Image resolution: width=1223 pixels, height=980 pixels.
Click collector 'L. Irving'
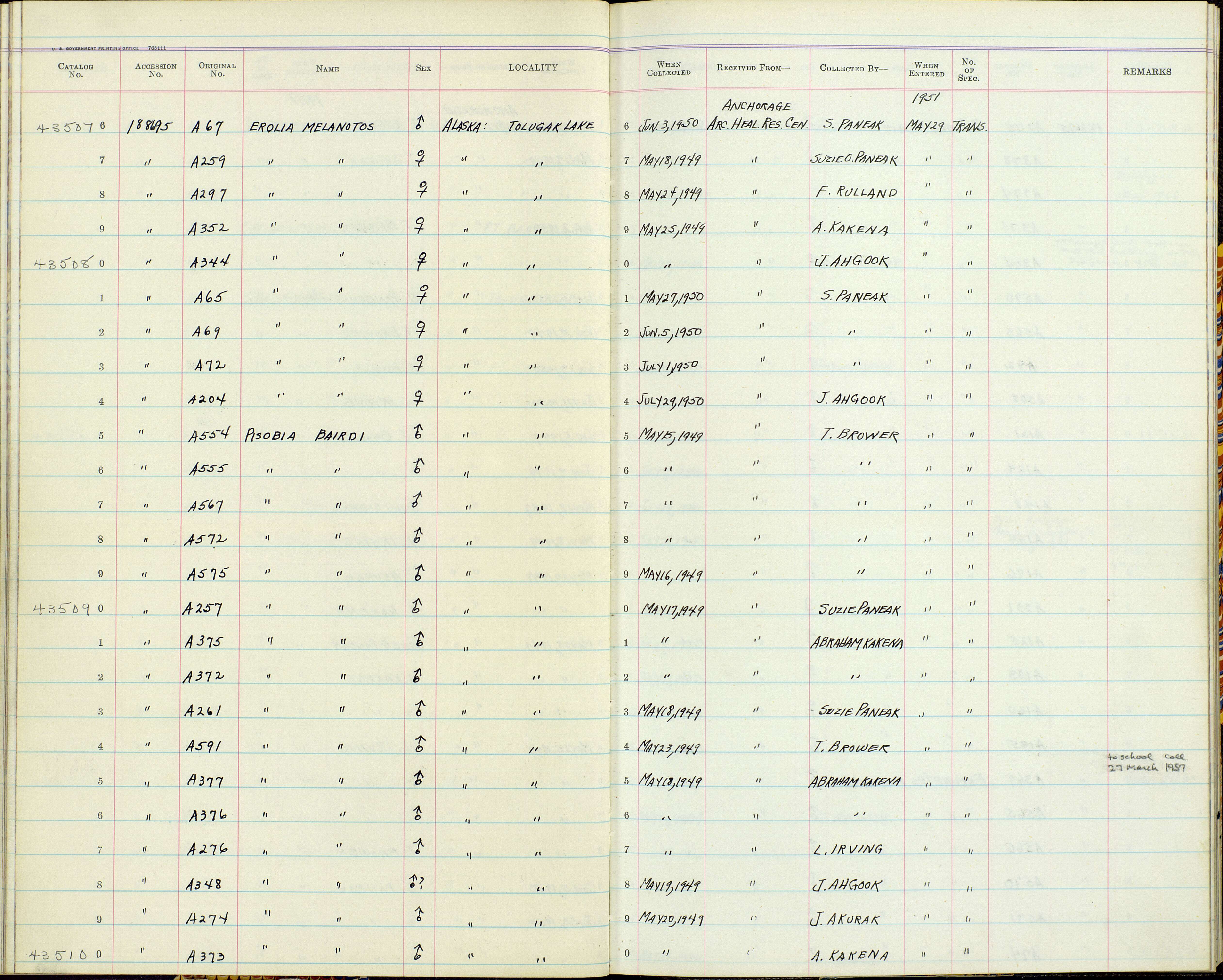(848, 849)
